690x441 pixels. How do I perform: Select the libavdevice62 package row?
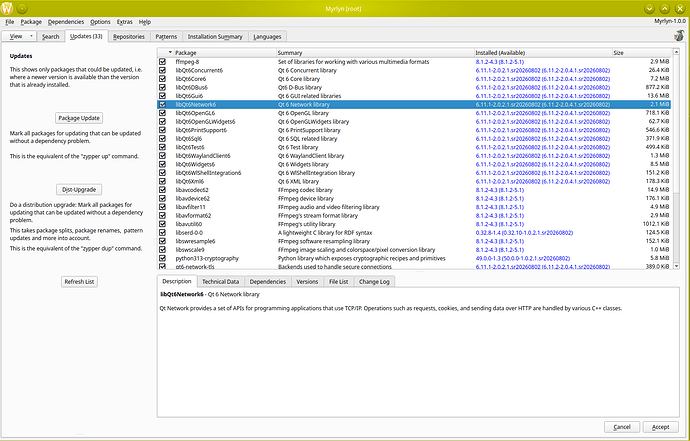414,198
